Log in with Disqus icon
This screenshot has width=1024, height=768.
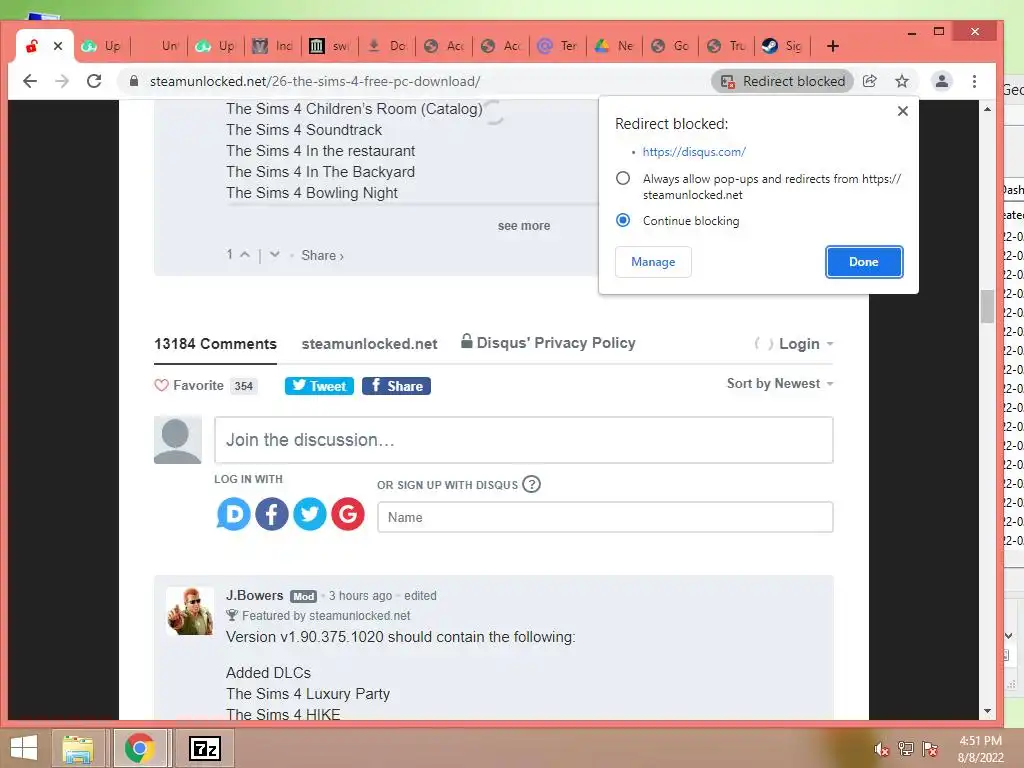tap(233, 514)
